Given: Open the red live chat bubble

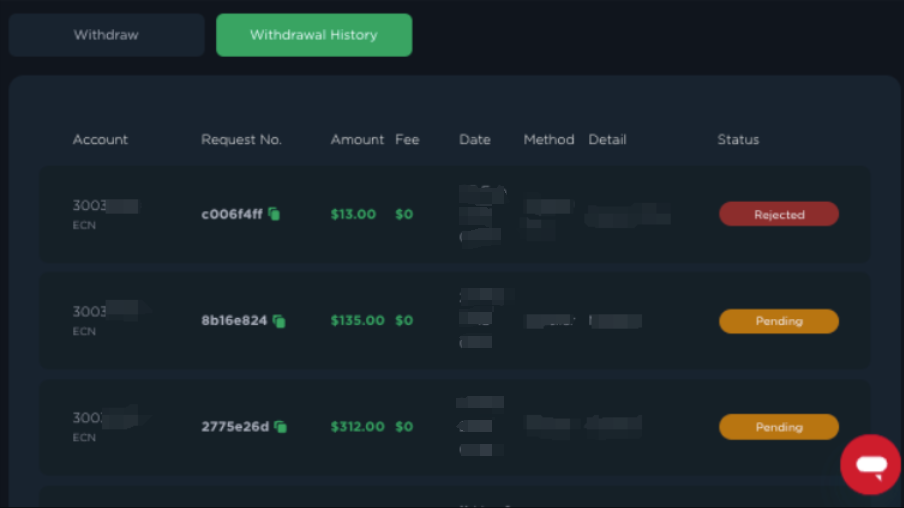Looking at the screenshot, I should click(870, 464).
